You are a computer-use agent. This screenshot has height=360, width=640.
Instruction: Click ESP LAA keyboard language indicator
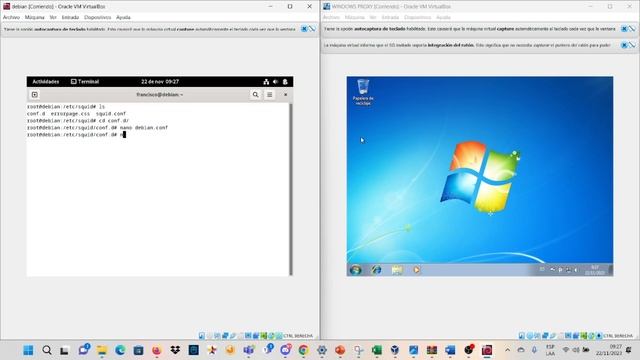[x=550, y=350]
